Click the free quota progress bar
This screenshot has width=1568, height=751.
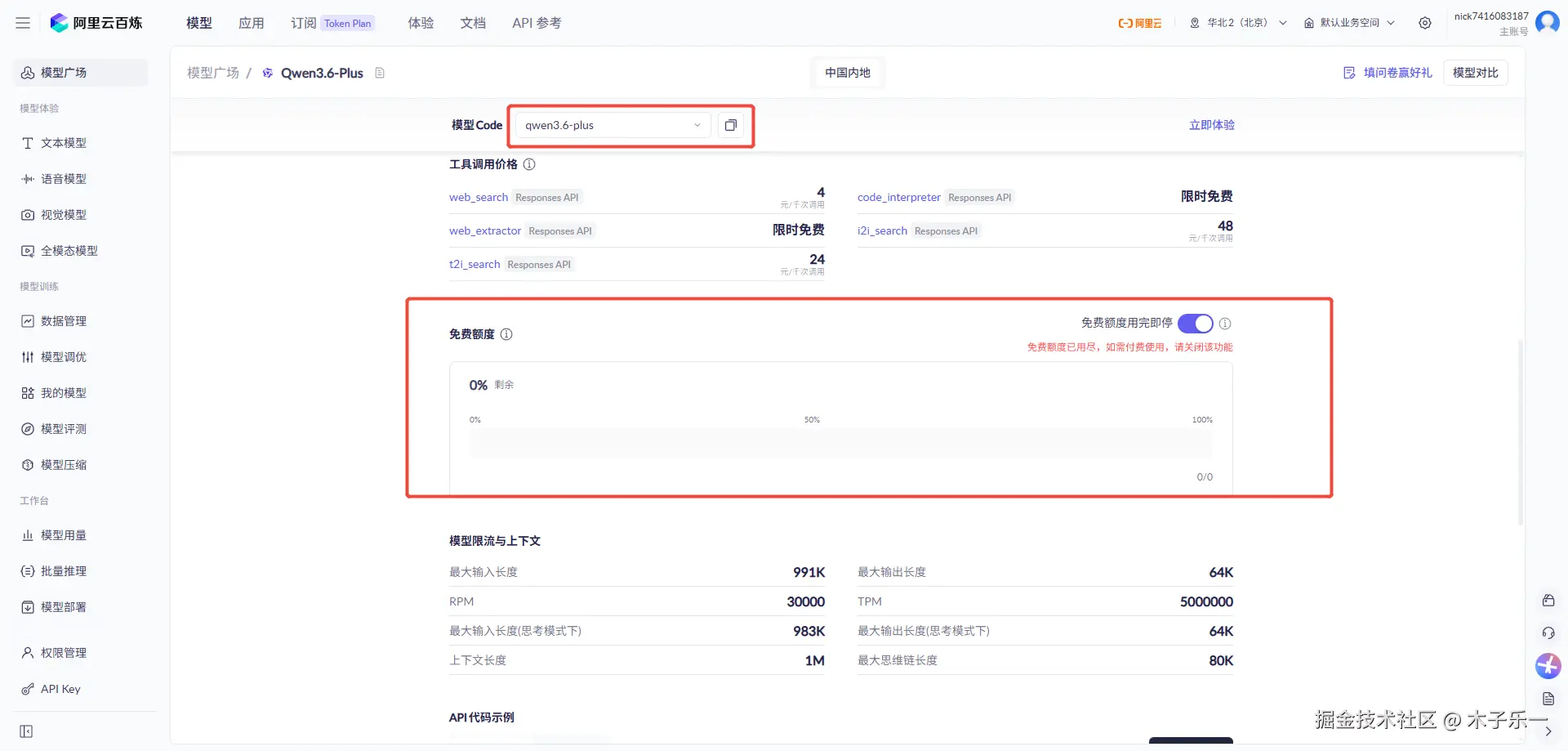[x=841, y=443]
